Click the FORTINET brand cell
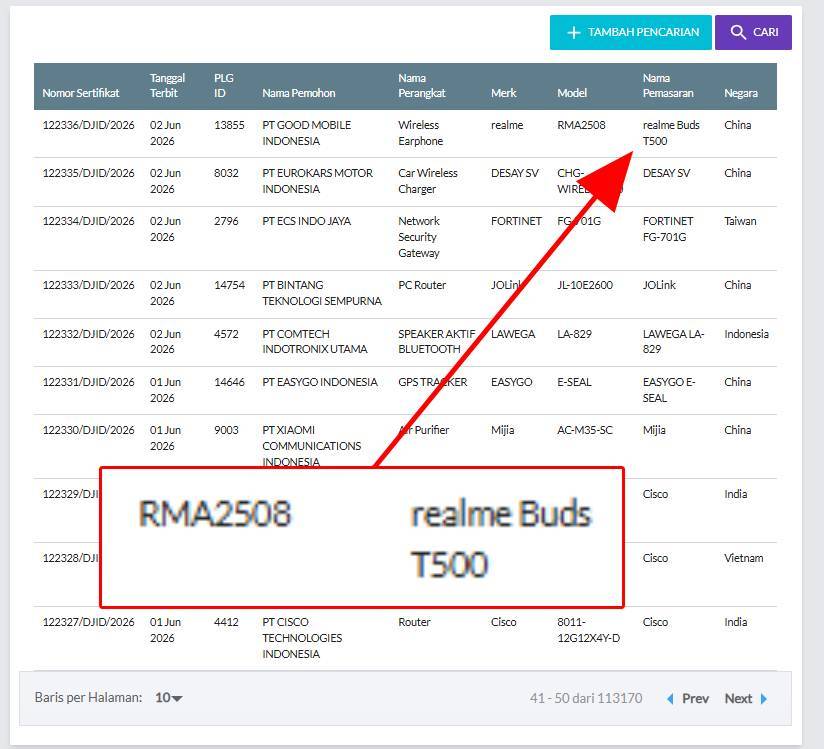Viewport: 824px width, 749px height. click(x=516, y=221)
